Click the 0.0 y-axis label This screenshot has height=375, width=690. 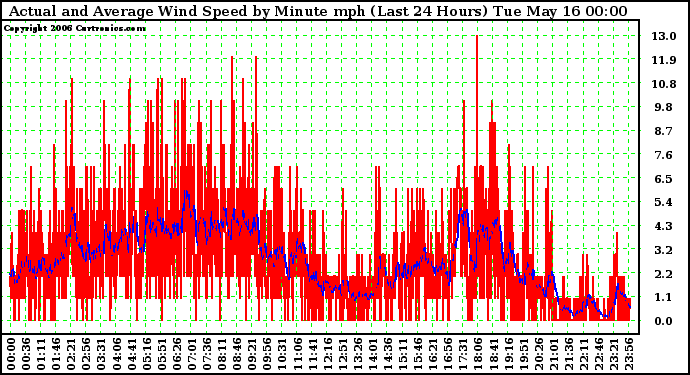[664, 321]
